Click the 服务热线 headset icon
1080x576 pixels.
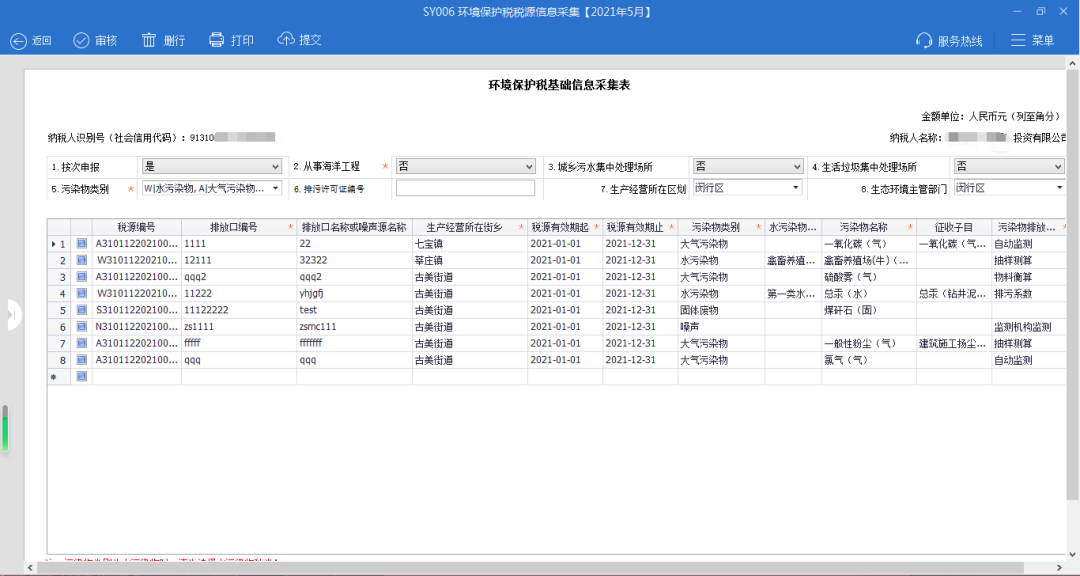coord(924,41)
